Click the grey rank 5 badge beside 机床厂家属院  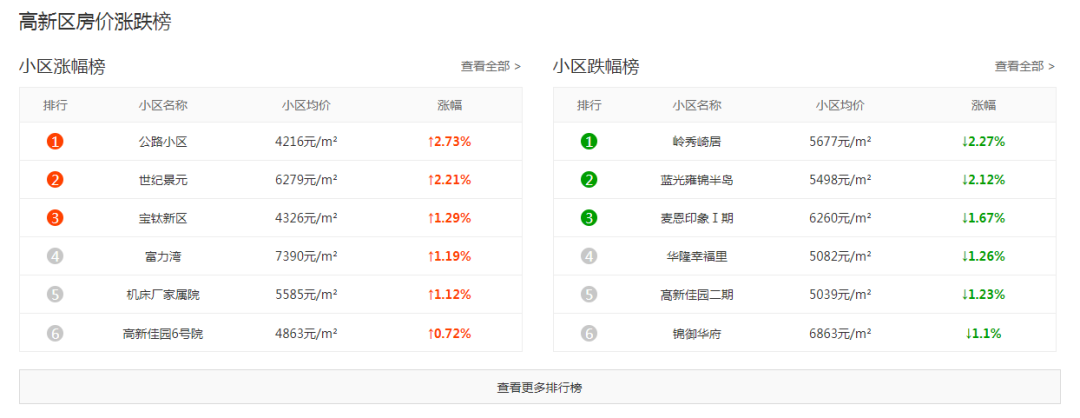pos(55,295)
